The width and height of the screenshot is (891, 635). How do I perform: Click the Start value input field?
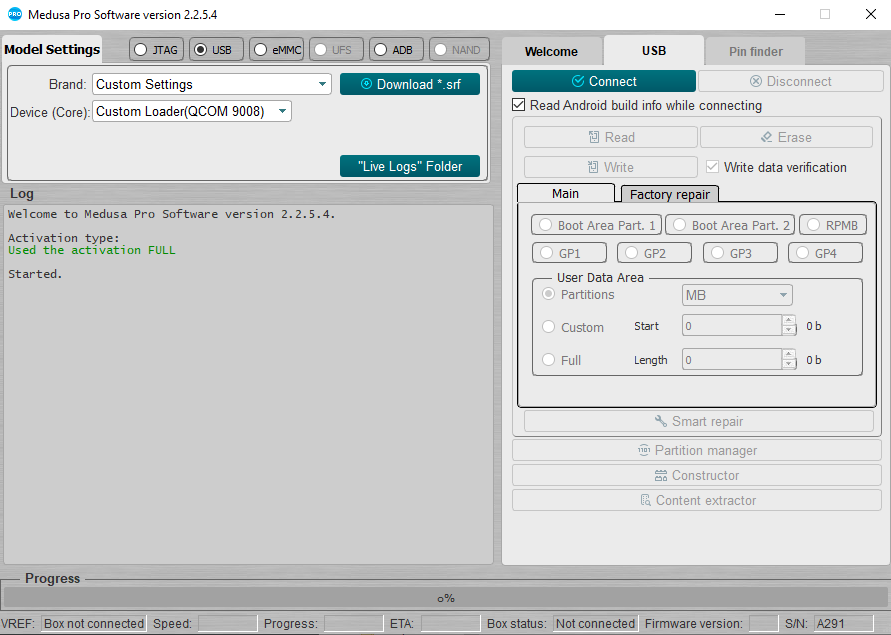[732, 326]
